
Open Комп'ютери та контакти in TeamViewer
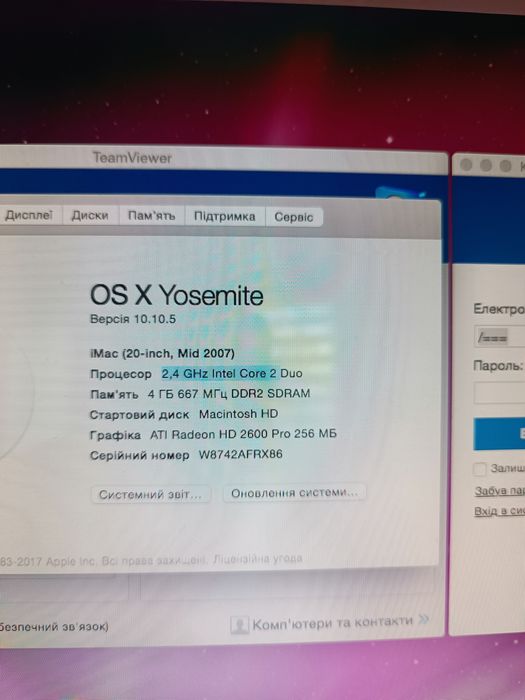pyautogui.click(x=332, y=622)
